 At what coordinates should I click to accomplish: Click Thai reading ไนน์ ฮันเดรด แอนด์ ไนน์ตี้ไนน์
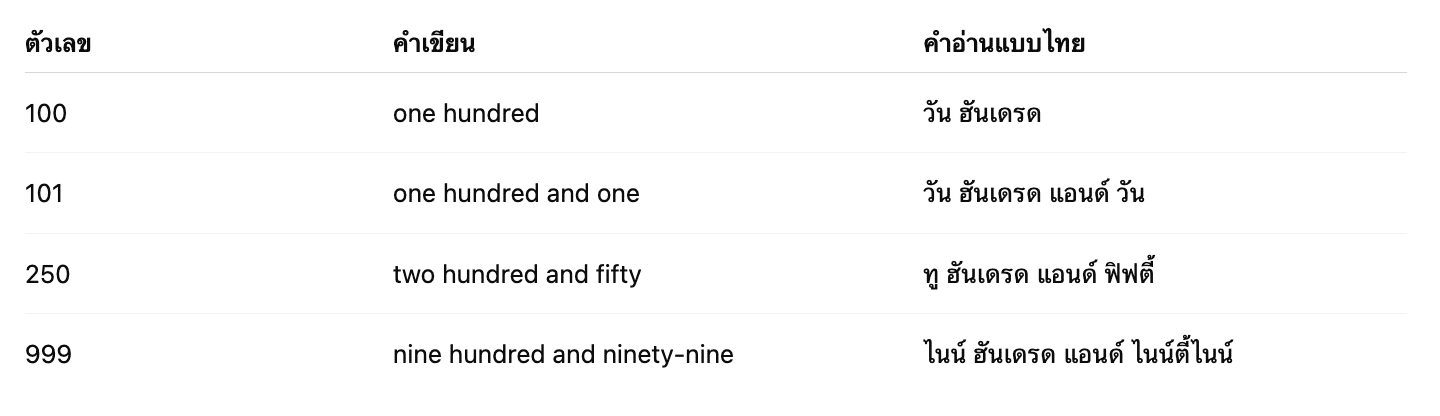click(x=1078, y=352)
